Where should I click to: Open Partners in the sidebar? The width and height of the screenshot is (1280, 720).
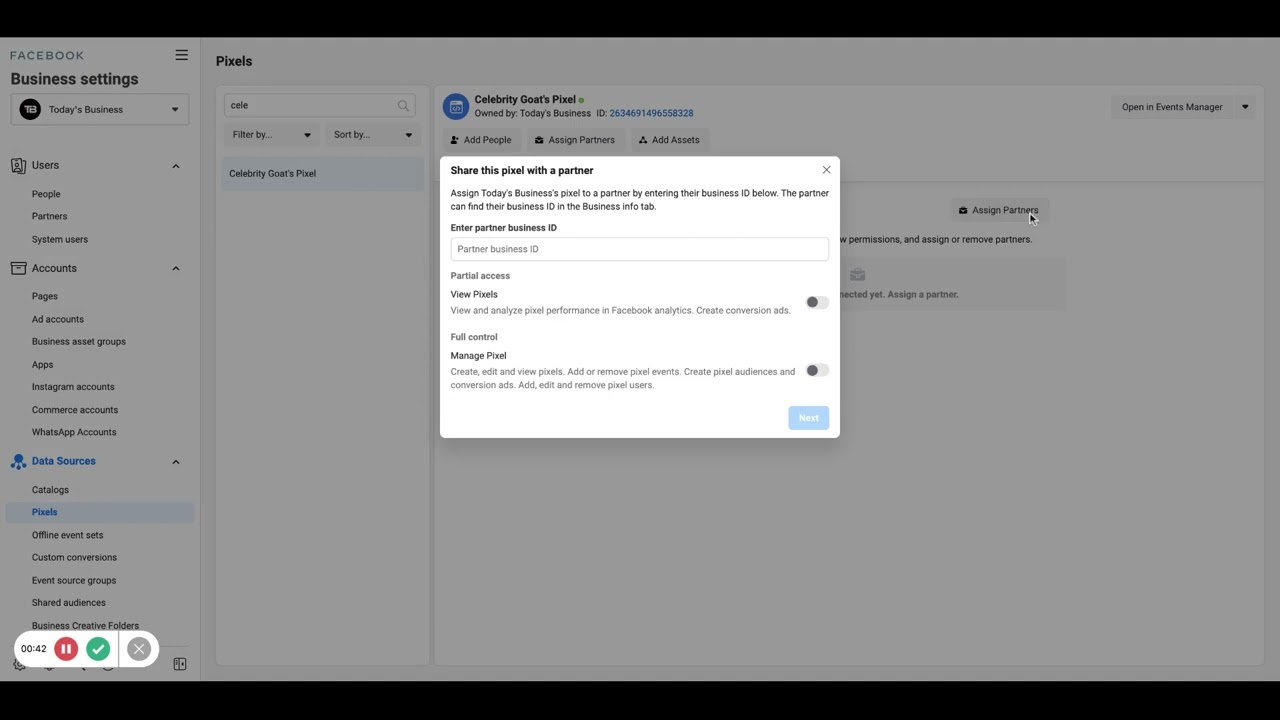point(50,216)
